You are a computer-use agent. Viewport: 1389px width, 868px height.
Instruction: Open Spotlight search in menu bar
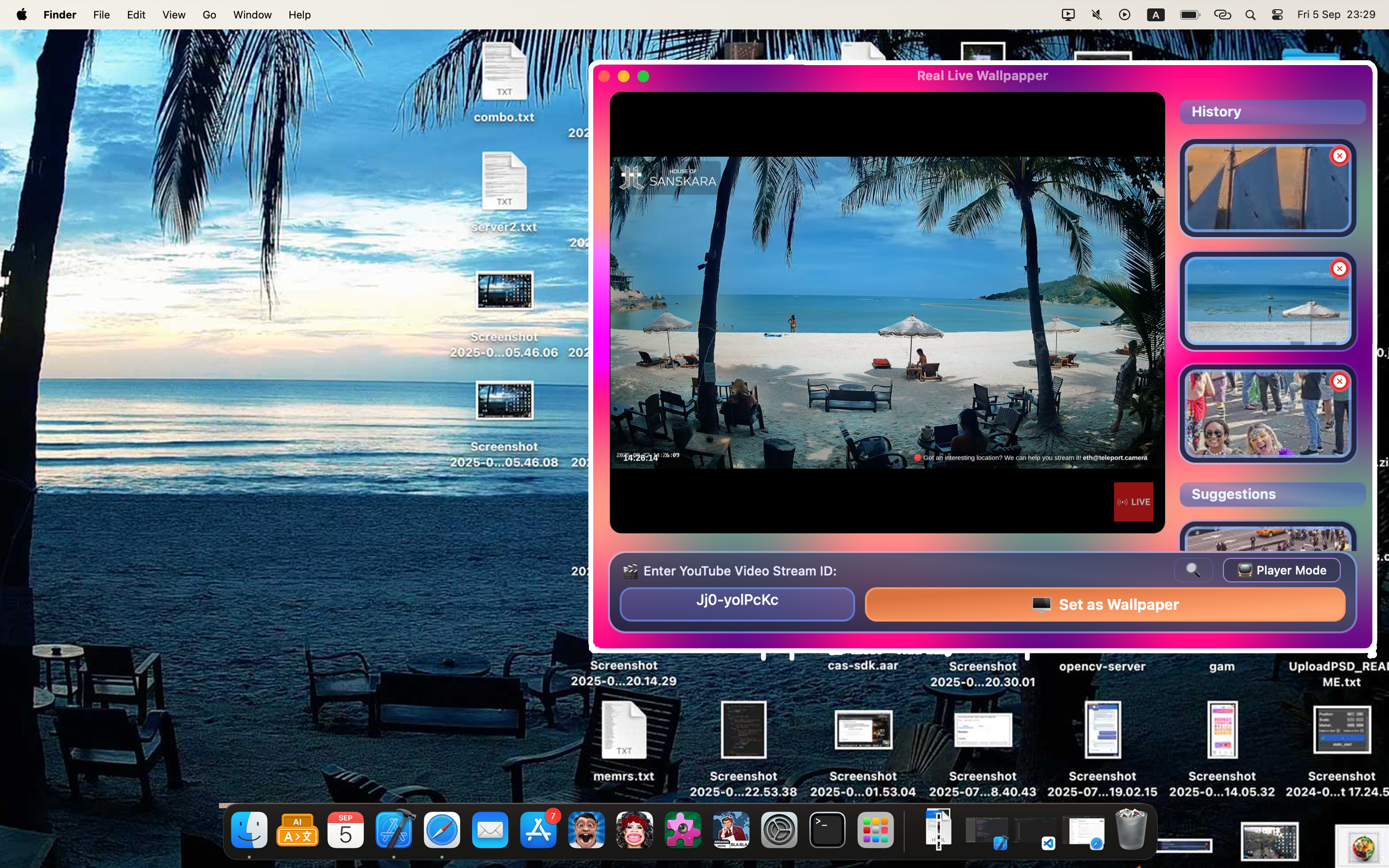coord(1250,15)
